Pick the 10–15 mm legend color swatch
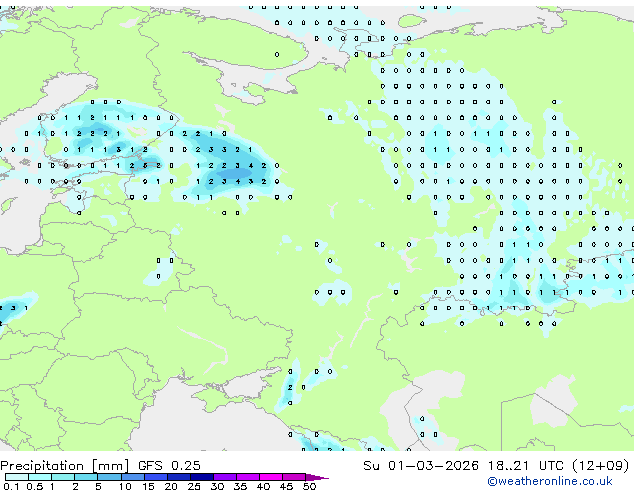The height and width of the screenshot is (490, 634). pos(133,477)
